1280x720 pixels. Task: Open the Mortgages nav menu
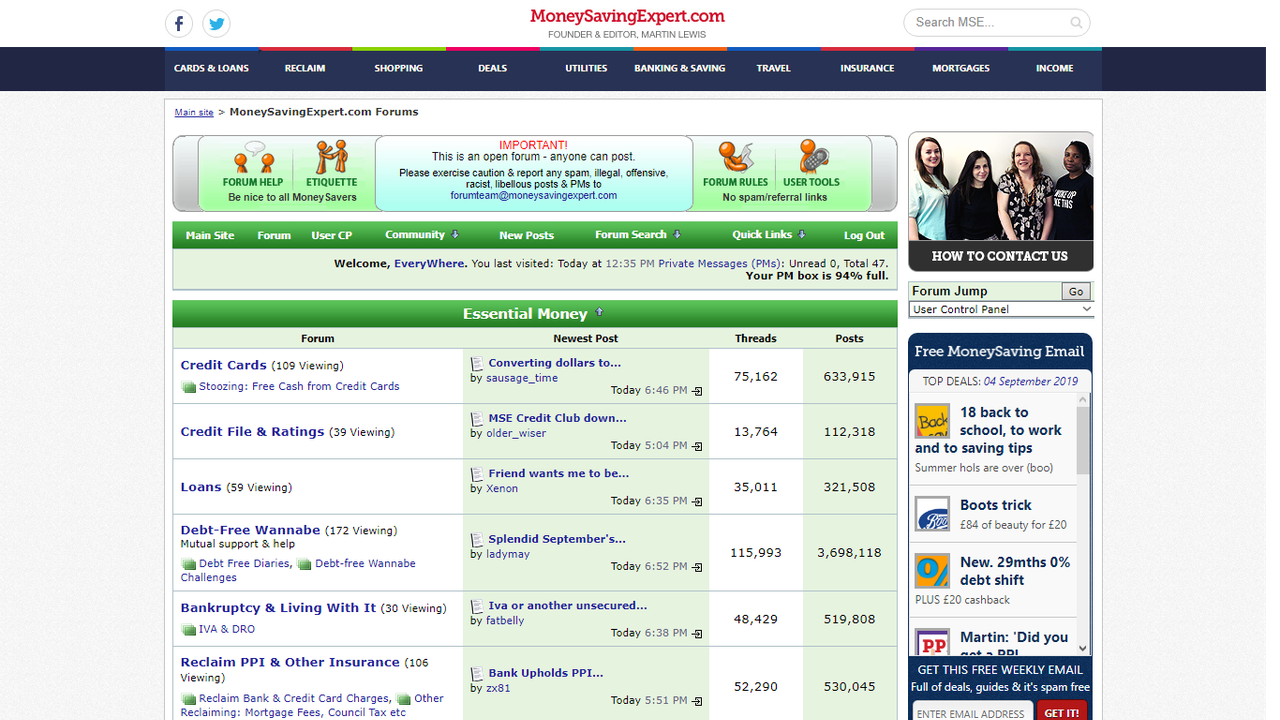961,69
